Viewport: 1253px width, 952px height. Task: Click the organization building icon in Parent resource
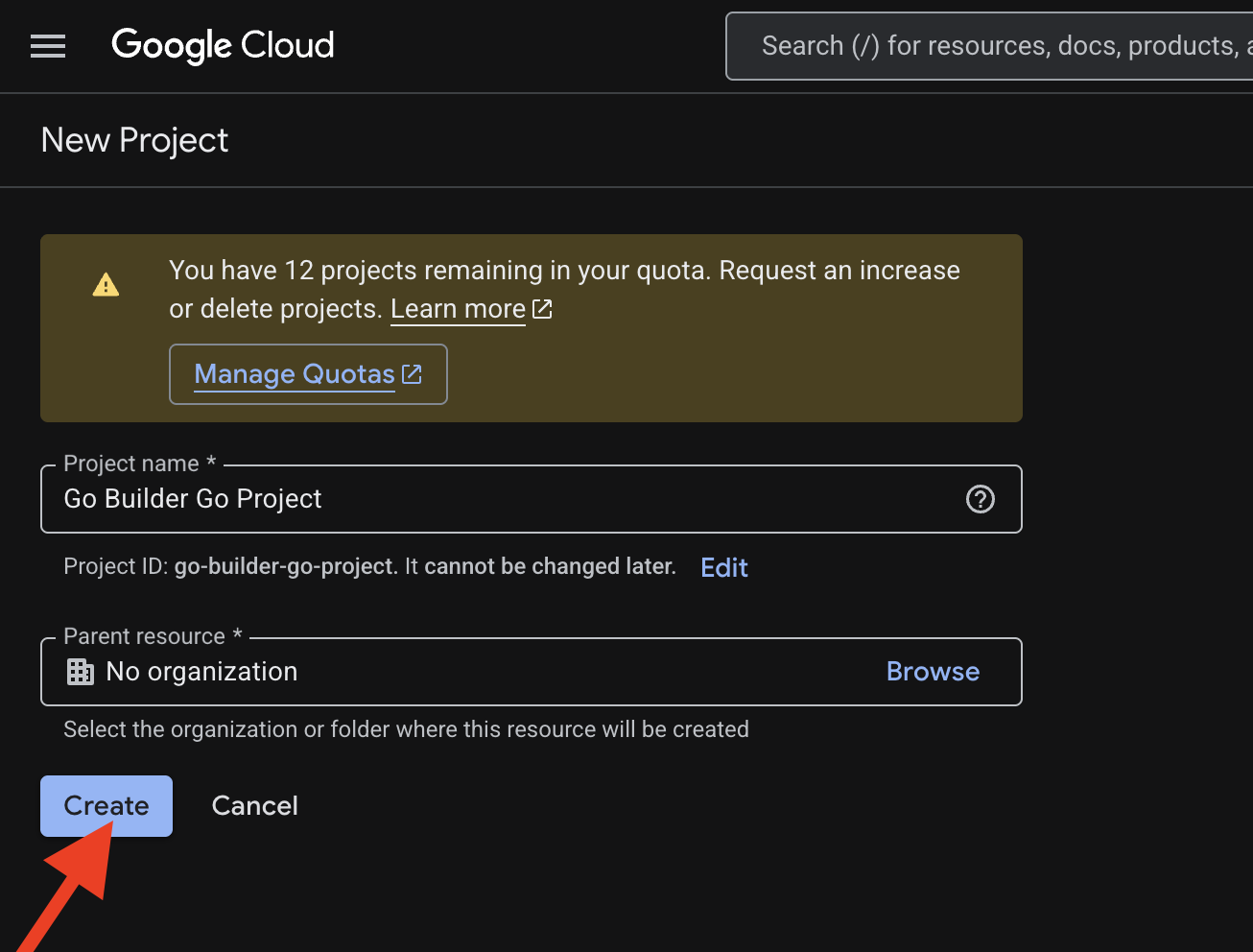click(80, 671)
